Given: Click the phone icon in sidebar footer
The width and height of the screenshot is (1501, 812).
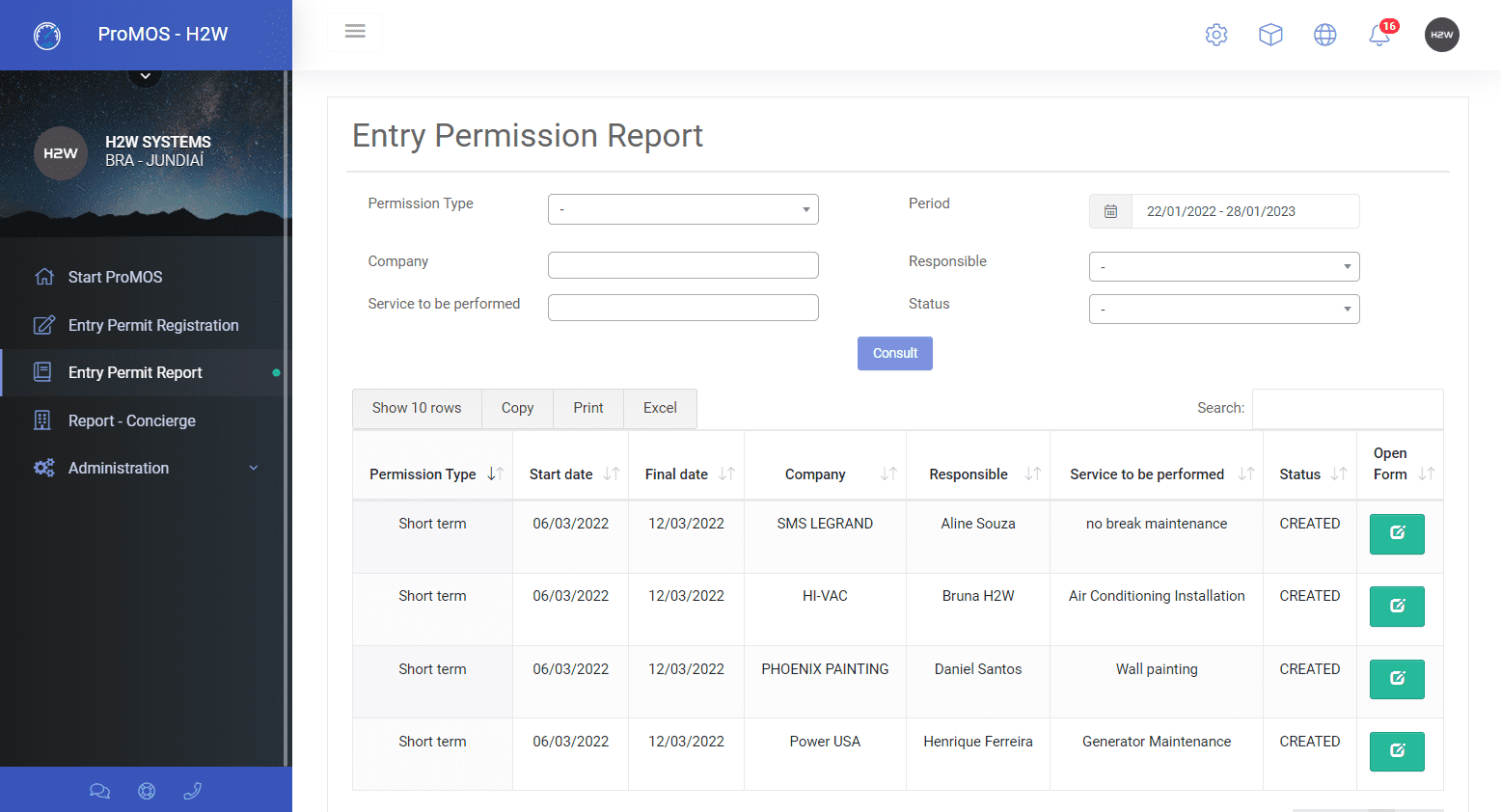Looking at the screenshot, I should click(192, 791).
